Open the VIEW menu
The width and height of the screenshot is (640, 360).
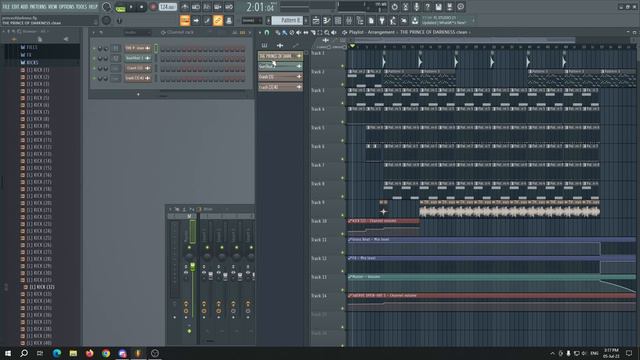coord(53,7)
